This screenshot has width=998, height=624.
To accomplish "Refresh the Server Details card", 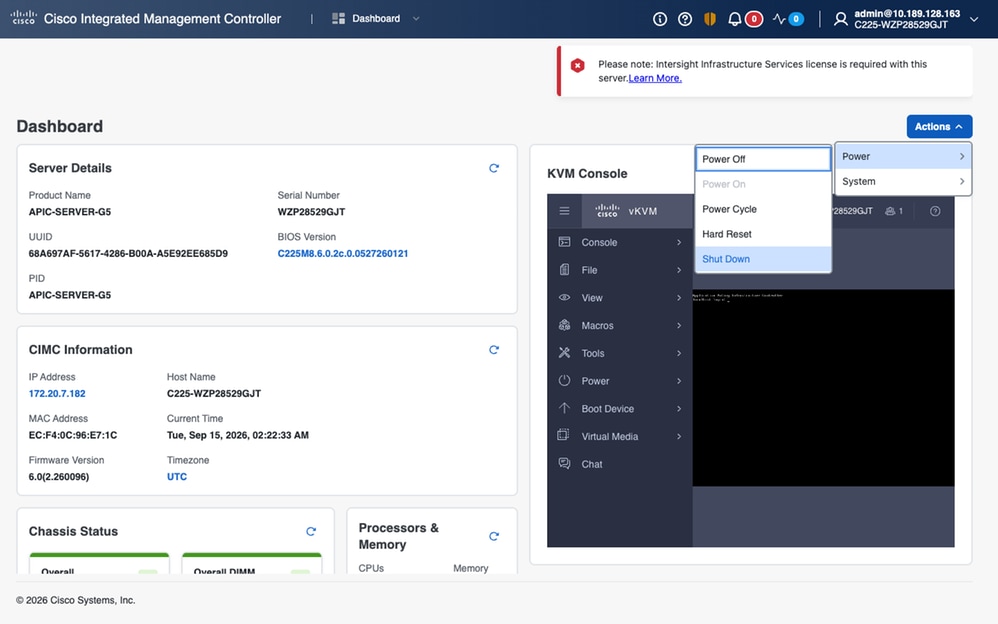I will [494, 168].
